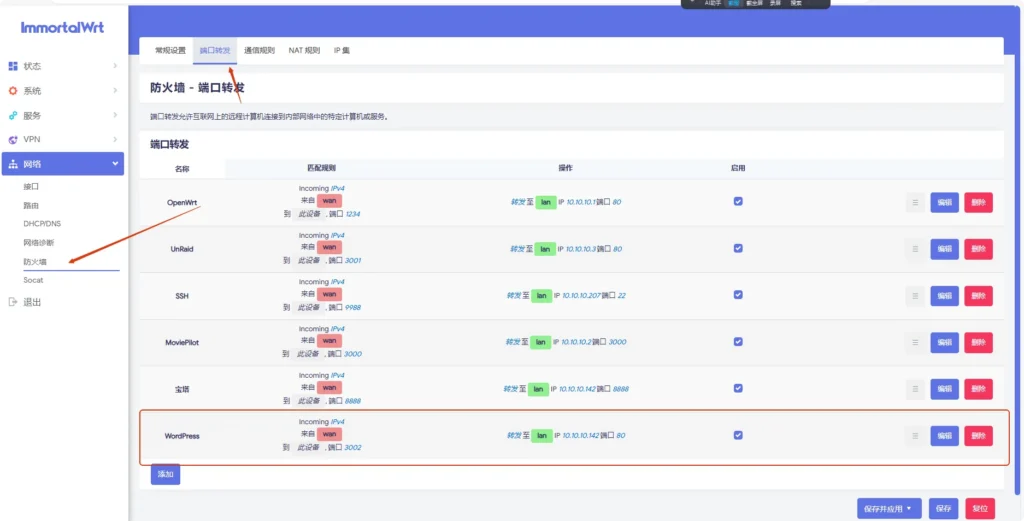
Task: Switch to the NAT 规则 tab
Action: point(304,50)
